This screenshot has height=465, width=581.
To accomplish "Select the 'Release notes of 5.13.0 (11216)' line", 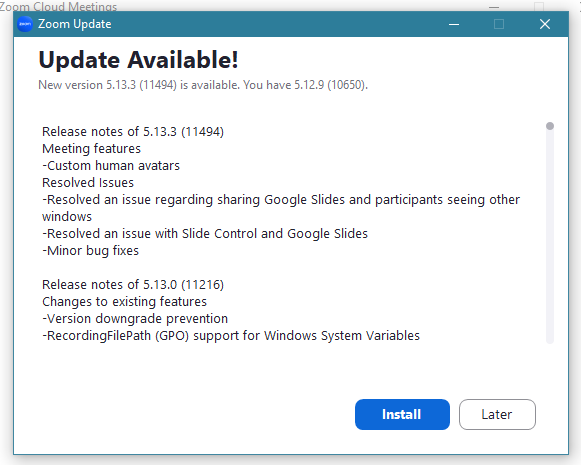I will pyautogui.click(x=133, y=285).
